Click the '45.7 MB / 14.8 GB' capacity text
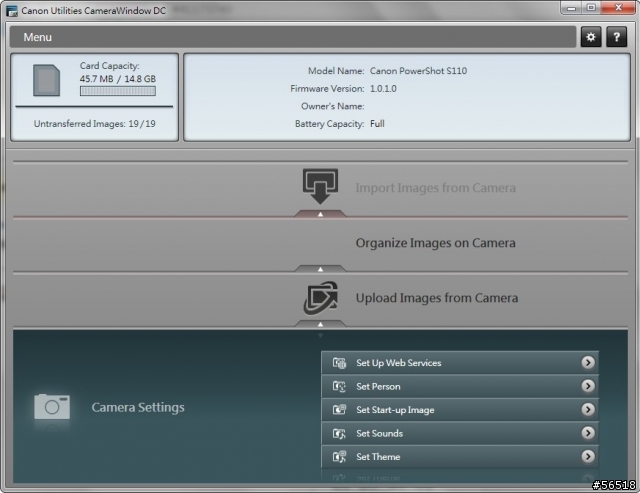 (118, 79)
